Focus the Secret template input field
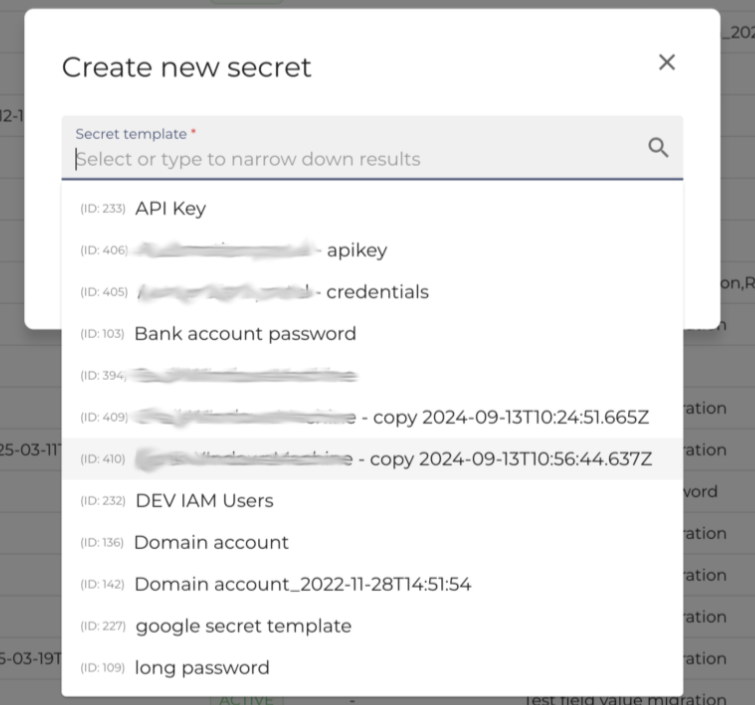 coord(372,147)
